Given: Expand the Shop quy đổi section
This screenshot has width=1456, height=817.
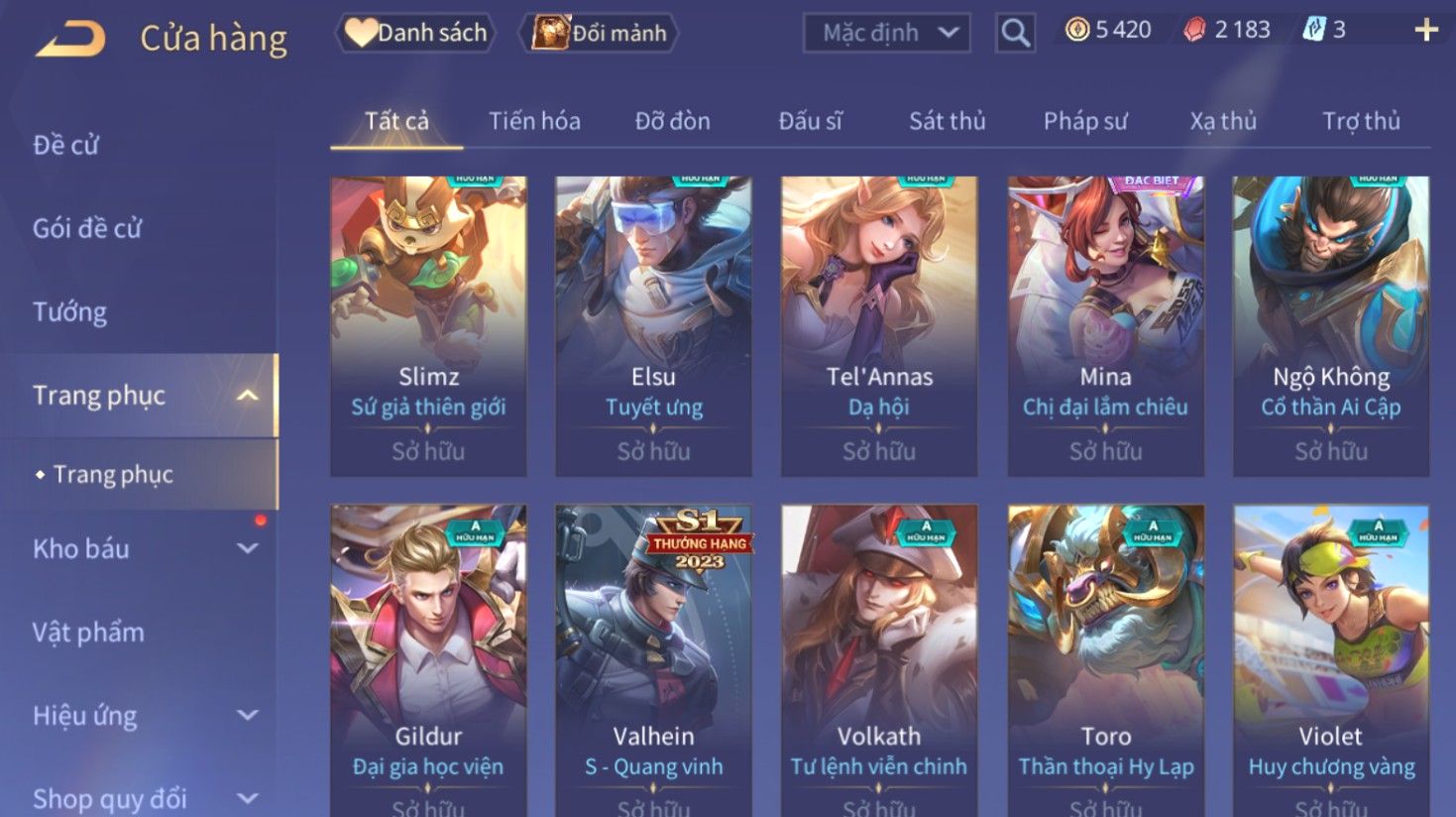Looking at the screenshot, I should [x=248, y=797].
